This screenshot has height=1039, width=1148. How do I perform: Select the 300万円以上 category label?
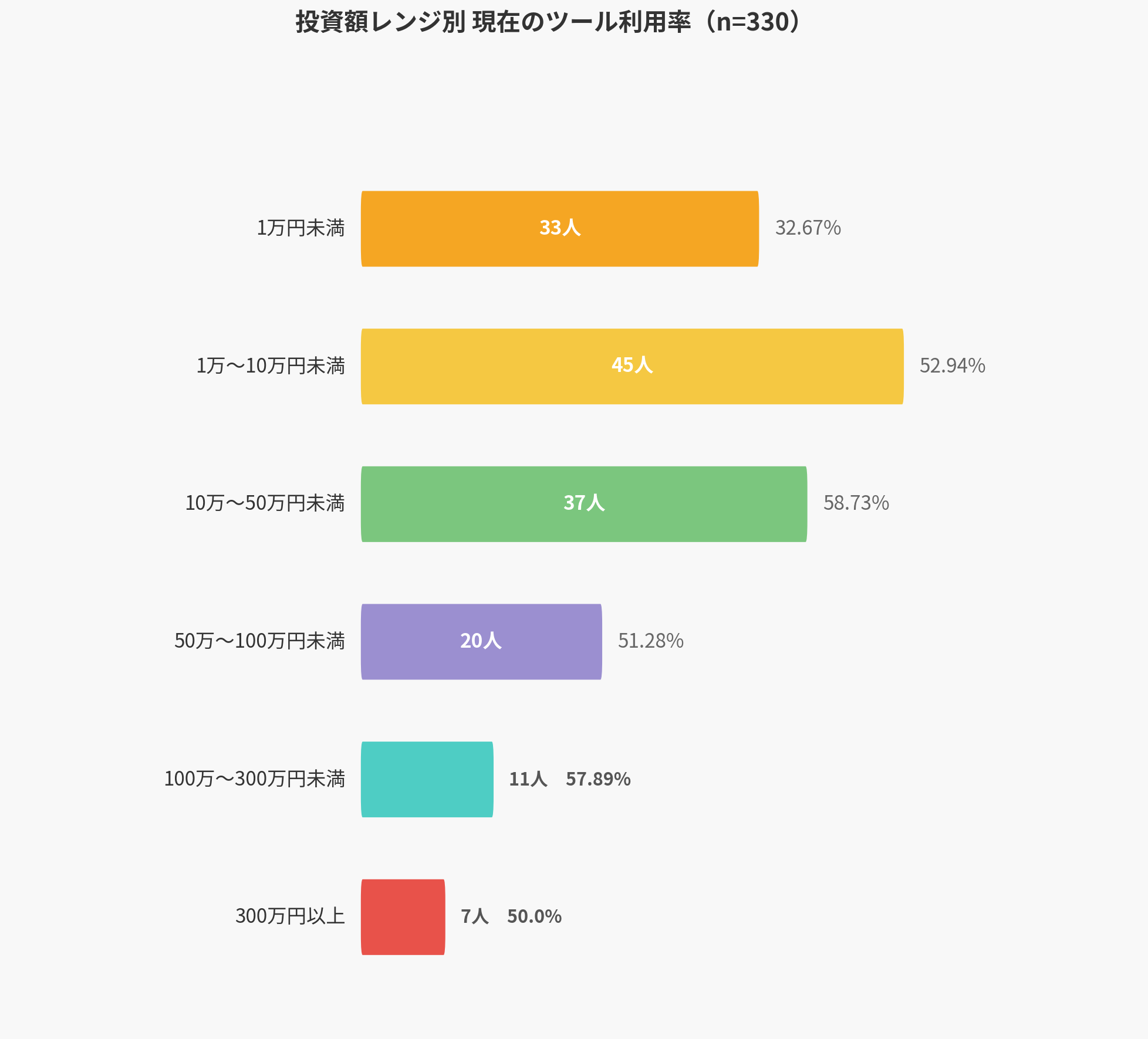pos(290,916)
